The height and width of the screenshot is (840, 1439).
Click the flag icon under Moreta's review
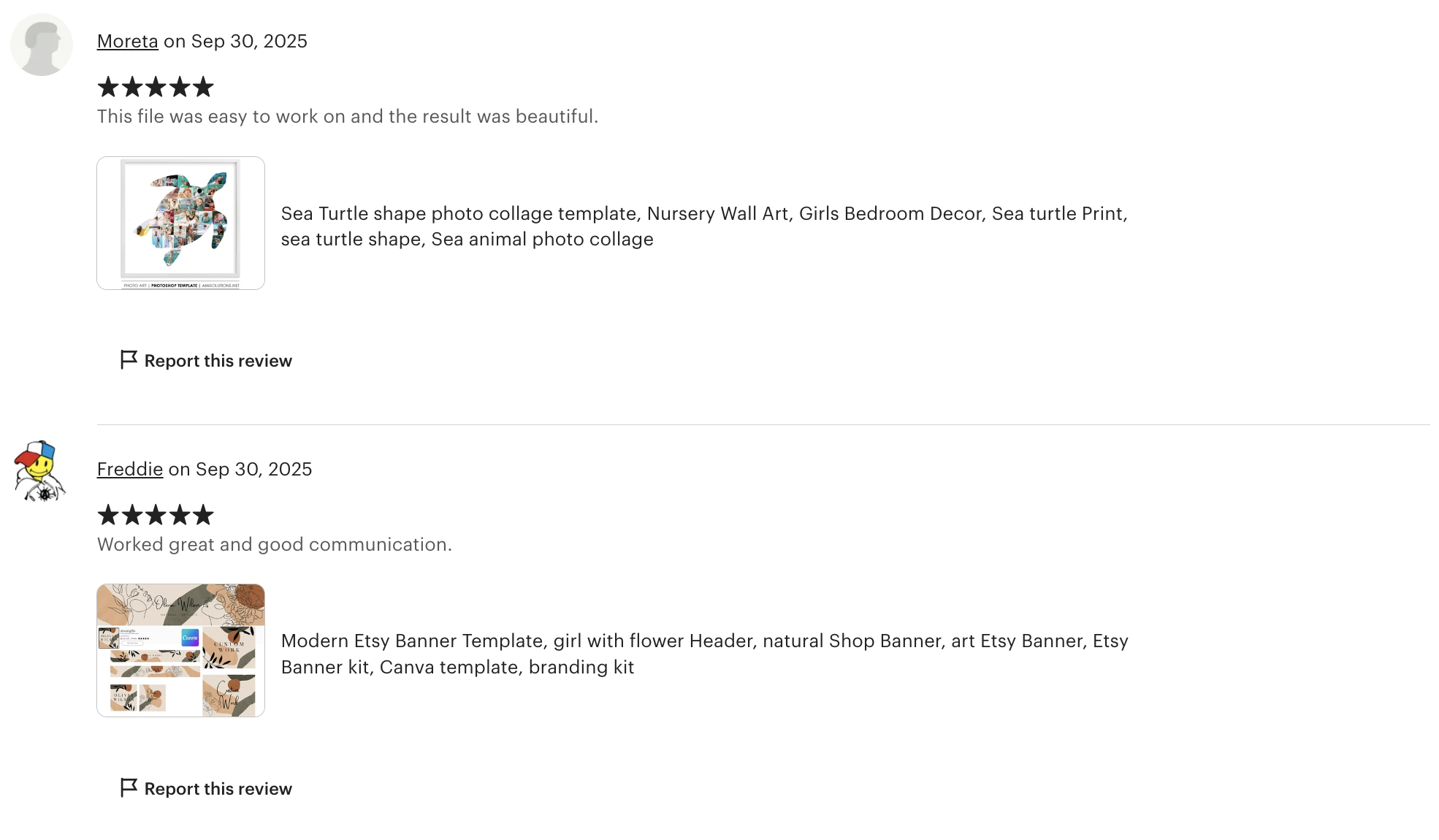[129, 359]
